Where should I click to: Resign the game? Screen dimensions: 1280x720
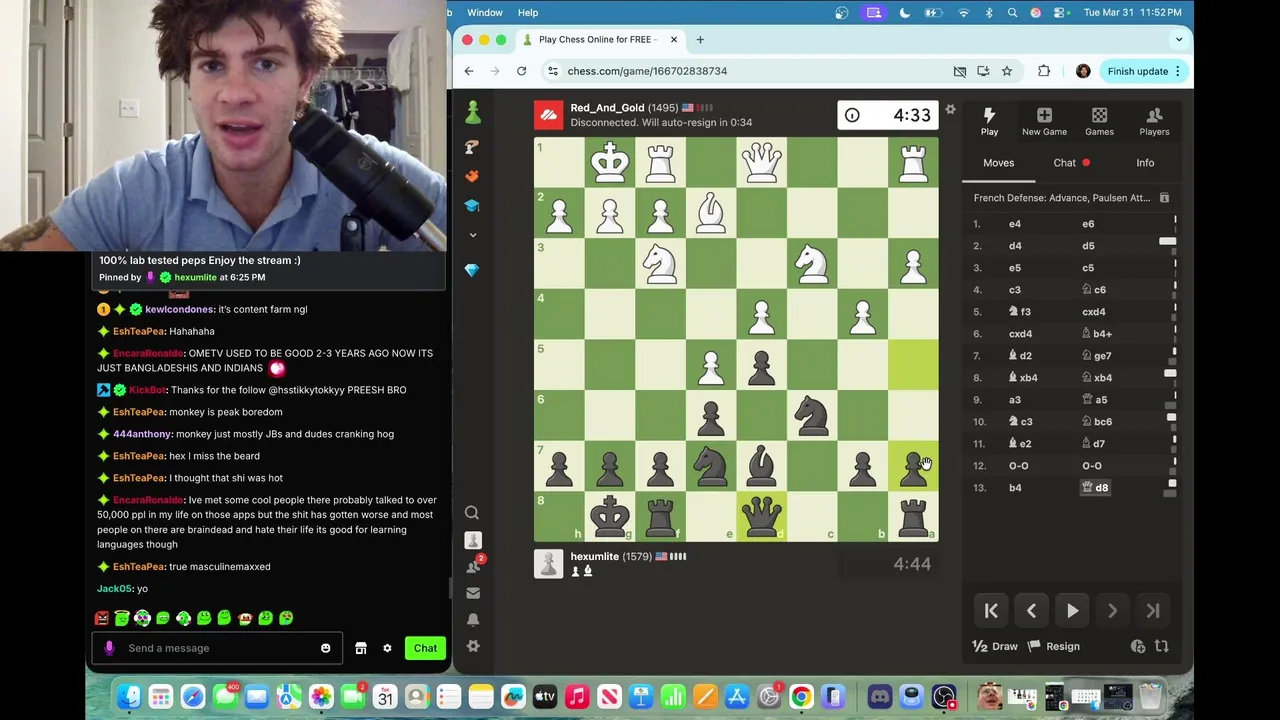(x=1054, y=646)
